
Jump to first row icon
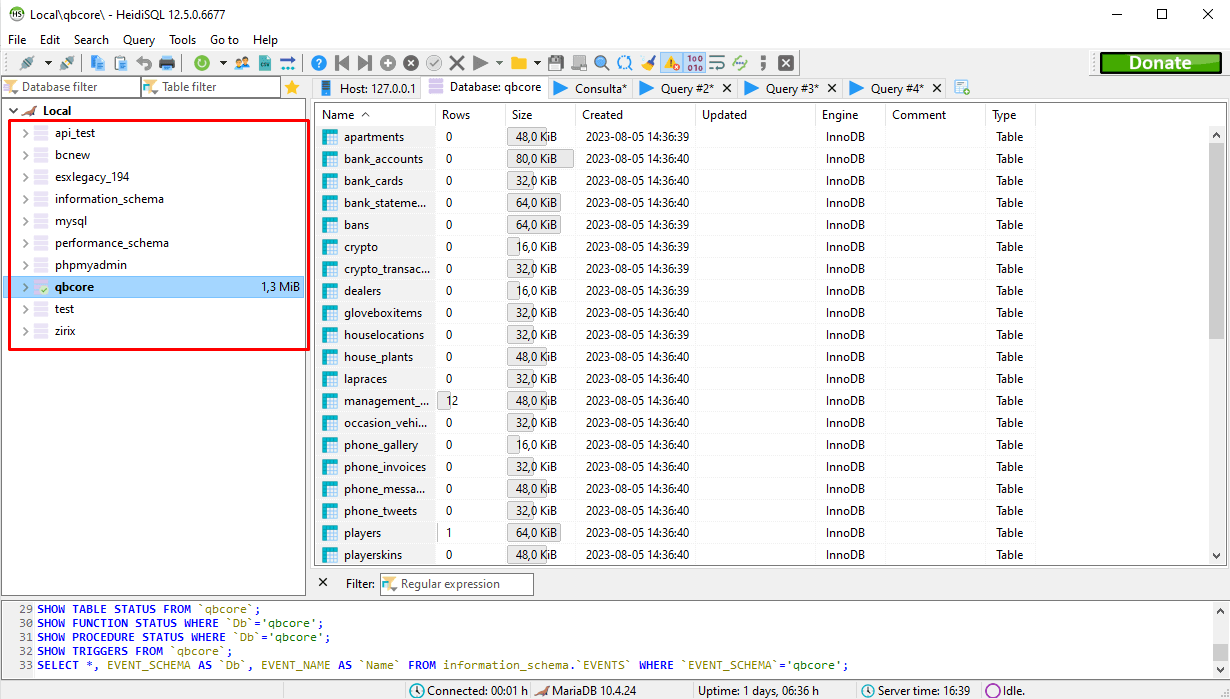342,63
